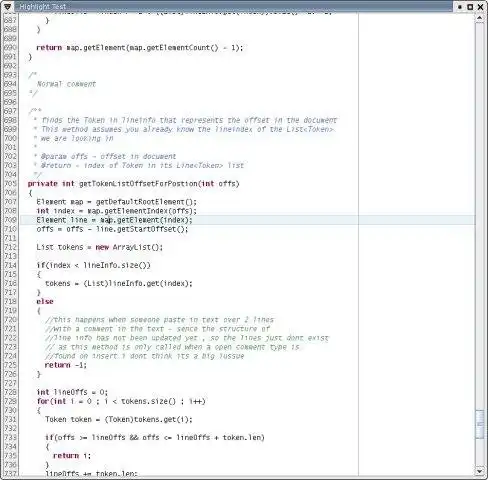Click the scrollbar down arrow
488x480 pixels.
click(480, 471)
